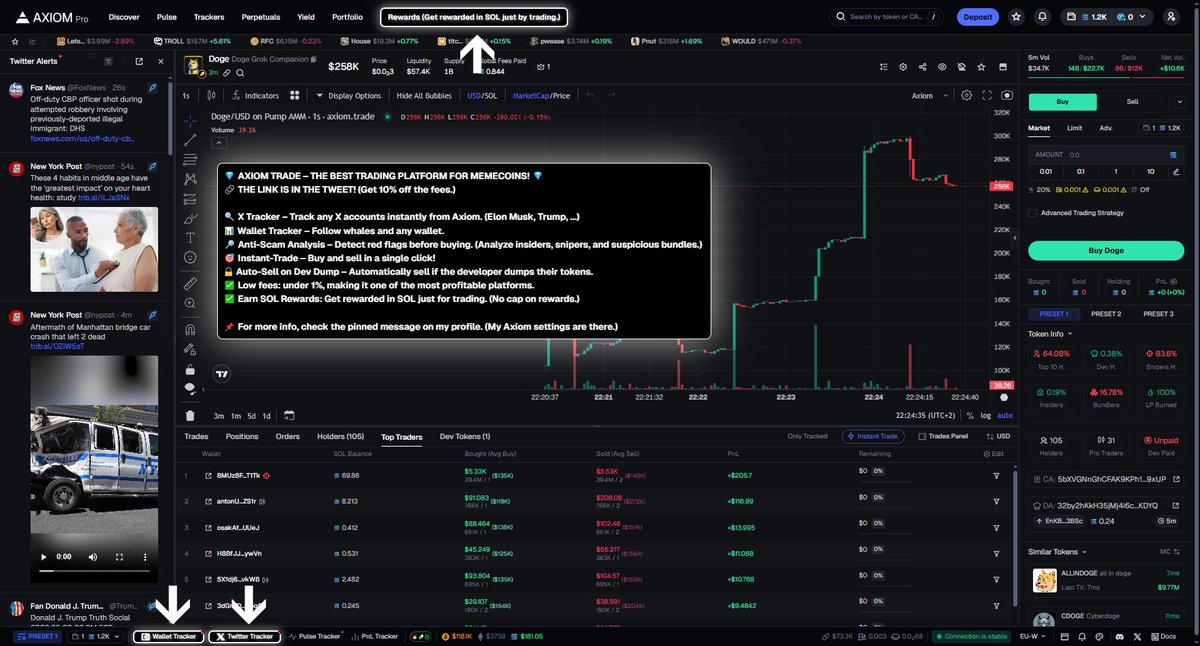Select the ruler measure tool
Viewport: 1200px width, 646px height.
pos(190,284)
